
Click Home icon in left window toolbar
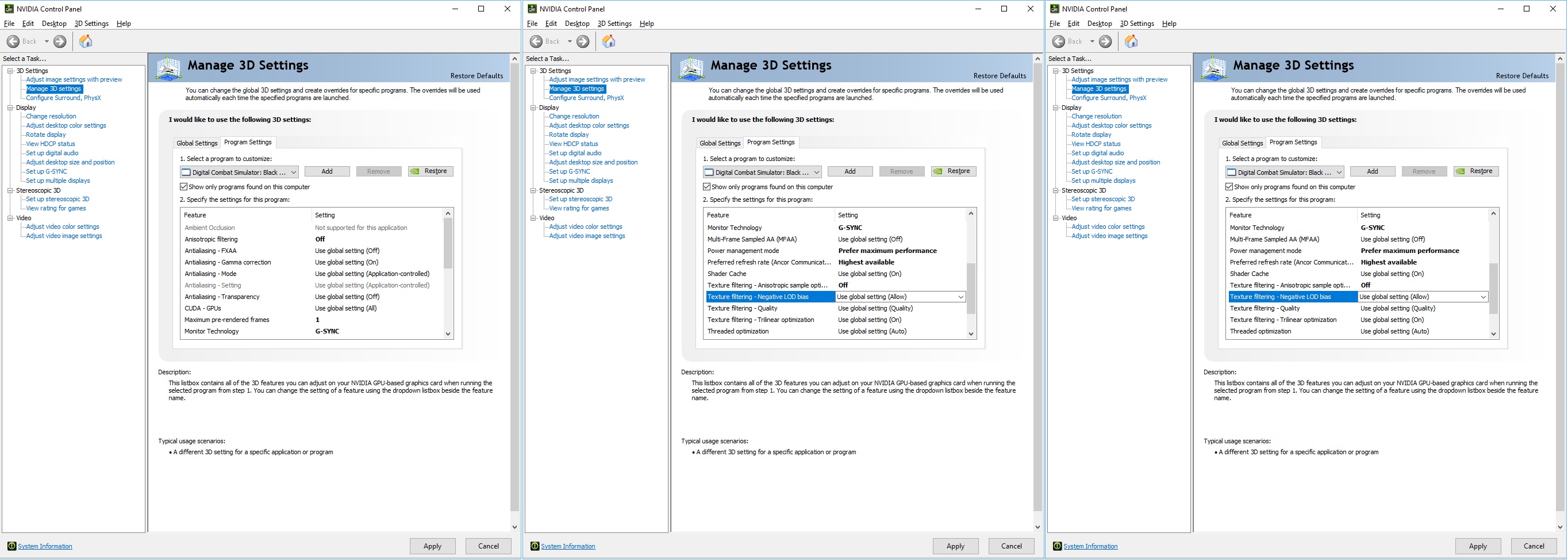pyautogui.click(x=86, y=41)
